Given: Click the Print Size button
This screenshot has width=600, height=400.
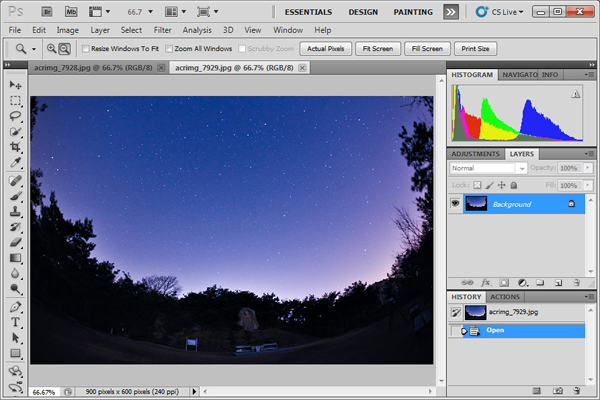Looking at the screenshot, I should [475, 49].
